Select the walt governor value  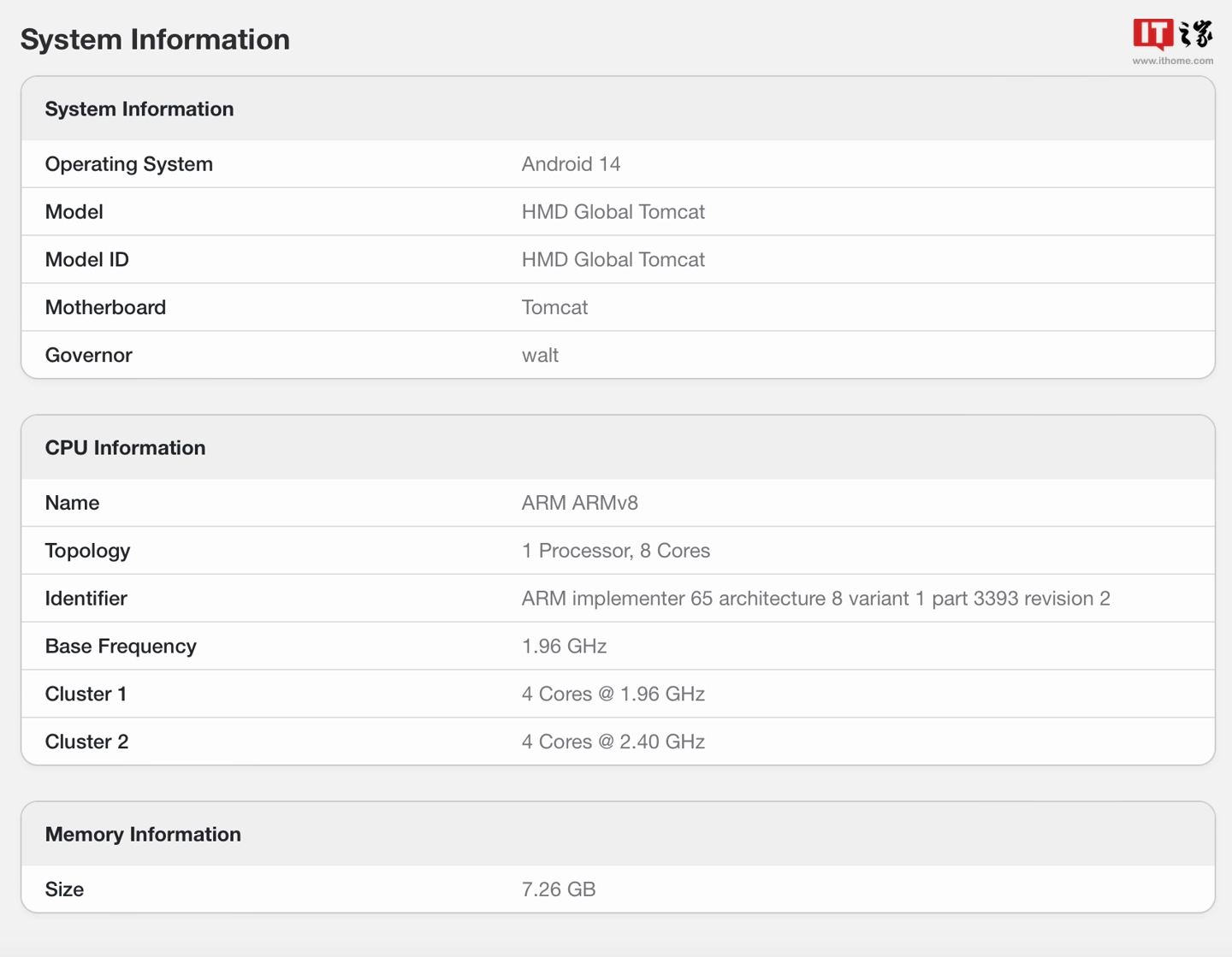tap(540, 356)
